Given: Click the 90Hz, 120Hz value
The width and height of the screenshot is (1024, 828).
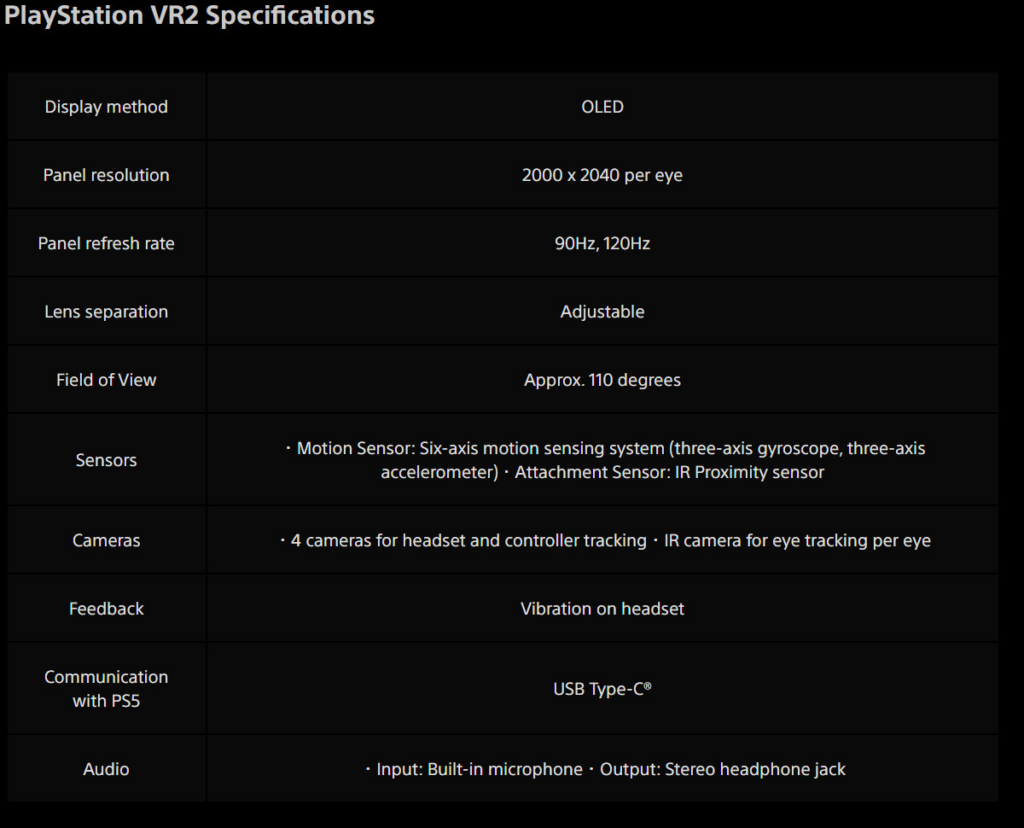Looking at the screenshot, I should click(x=602, y=243).
